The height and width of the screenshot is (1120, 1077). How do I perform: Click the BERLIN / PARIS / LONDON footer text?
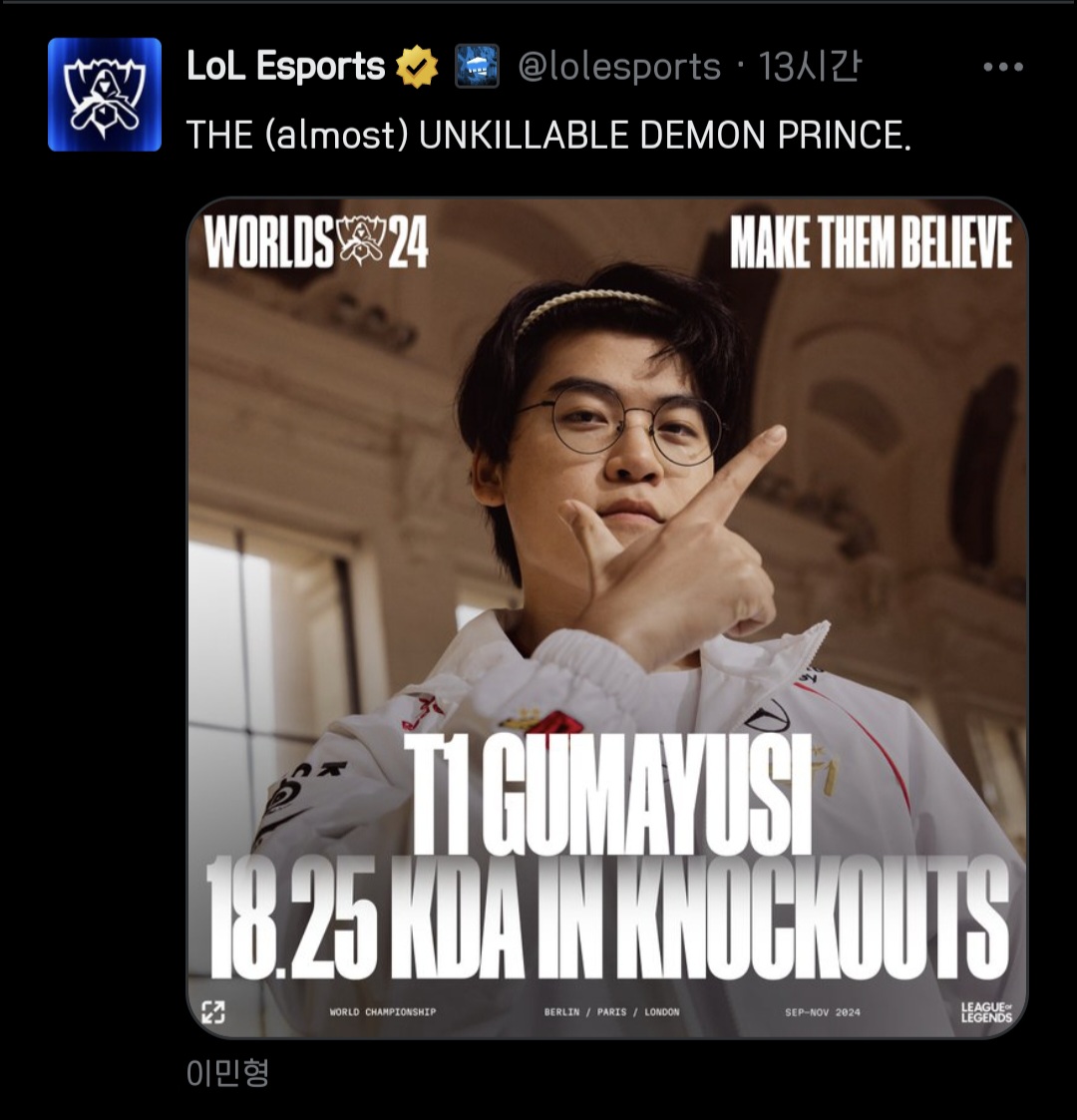(x=611, y=1012)
